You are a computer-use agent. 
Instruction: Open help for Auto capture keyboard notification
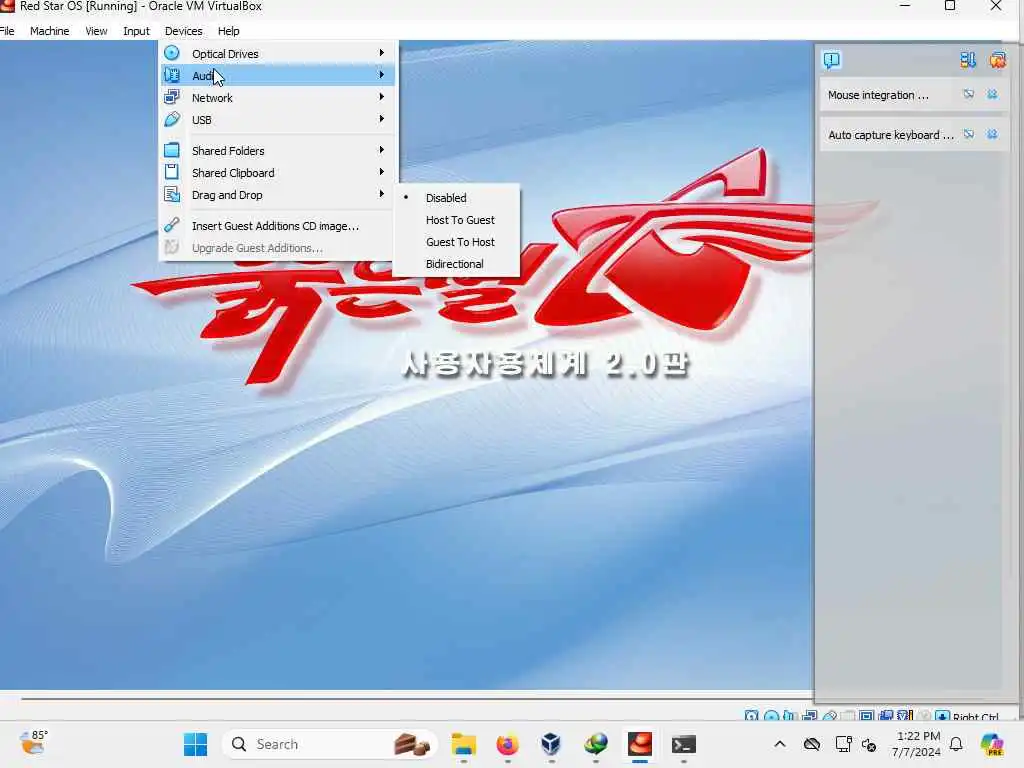[x=968, y=135]
